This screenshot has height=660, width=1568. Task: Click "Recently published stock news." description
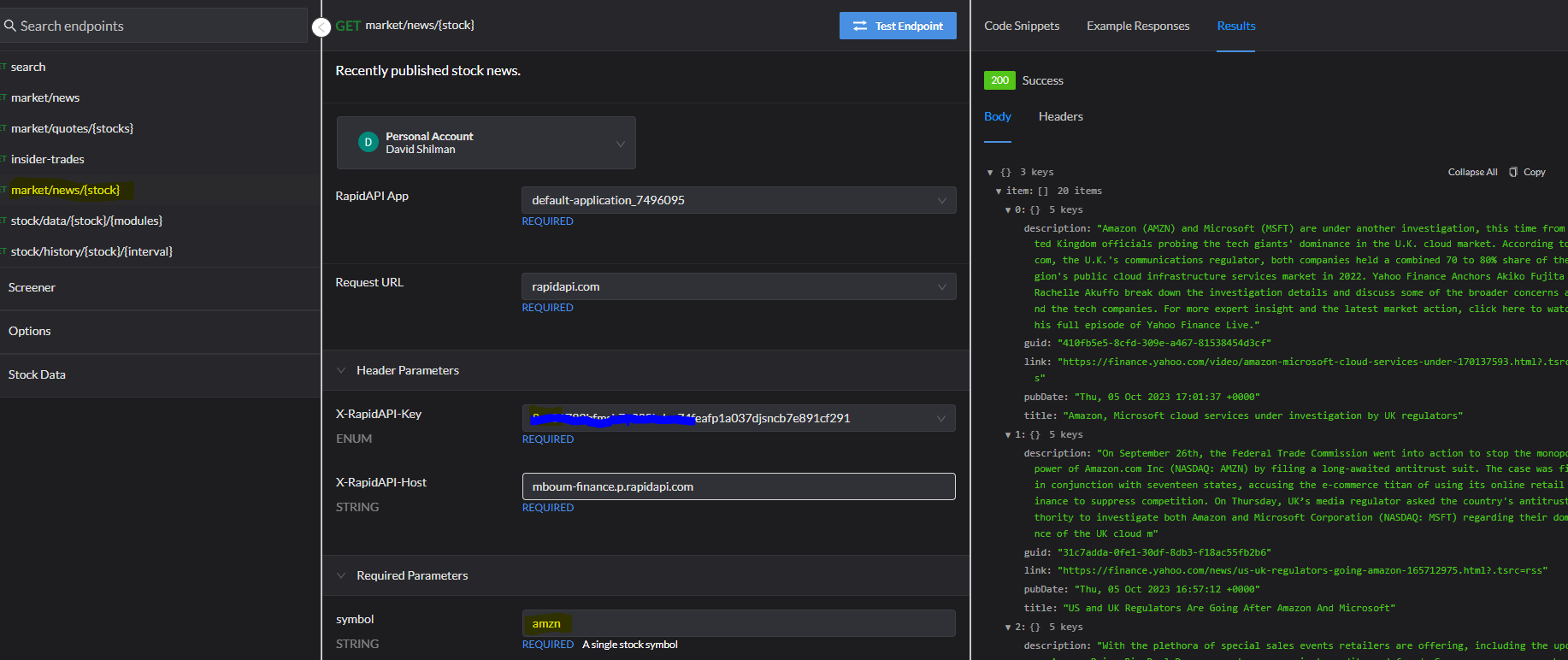coord(428,71)
